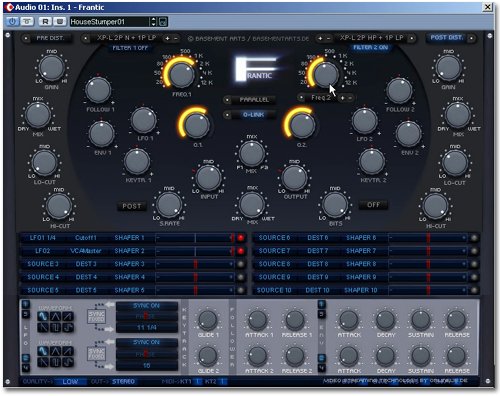Viewport: 500px width, 396px height.
Task: Click BITS knob
Action: 335,204
